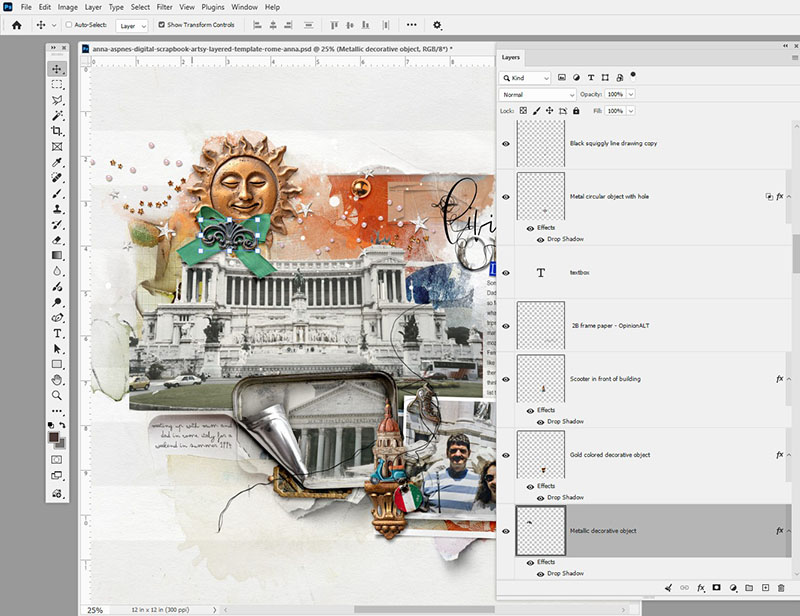Select the Spot Healing Brush tool
The width and height of the screenshot is (800, 616).
tap(57, 178)
